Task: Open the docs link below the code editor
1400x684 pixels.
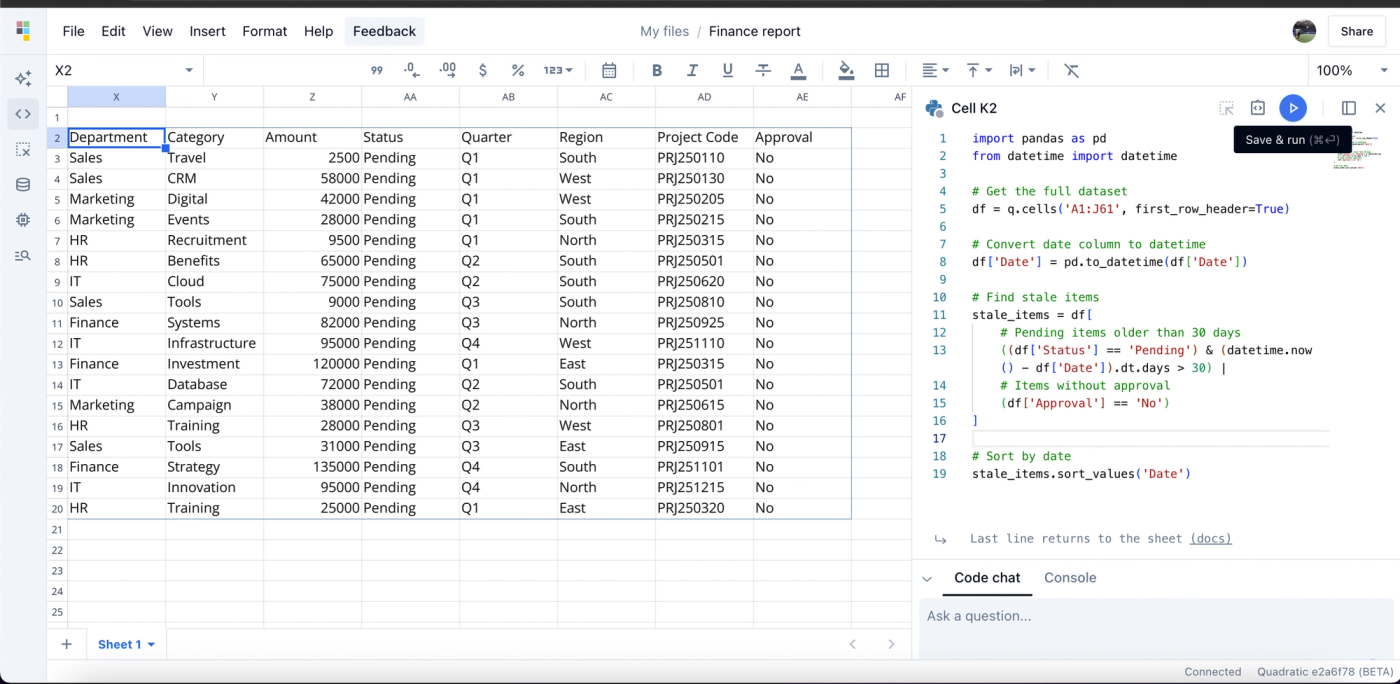Action: 1210,538
